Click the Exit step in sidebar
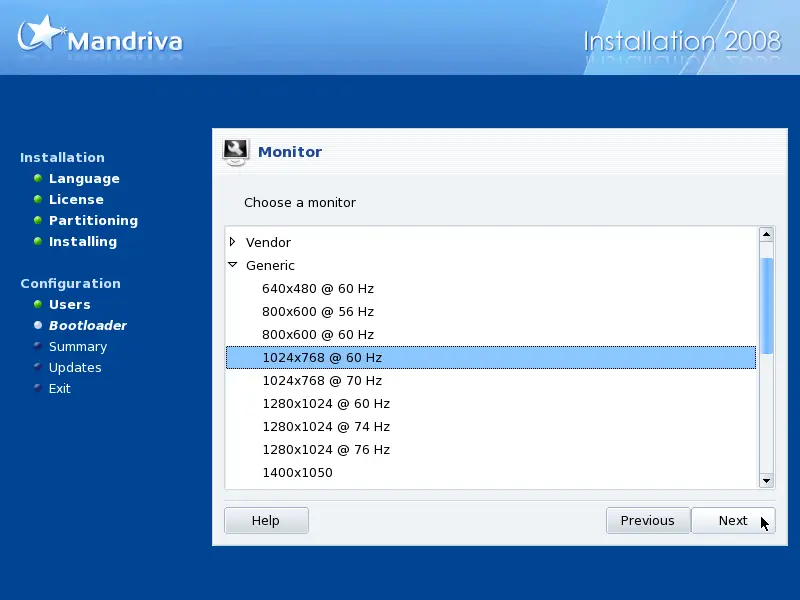This screenshot has width=800, height=600. click(59, 388)
